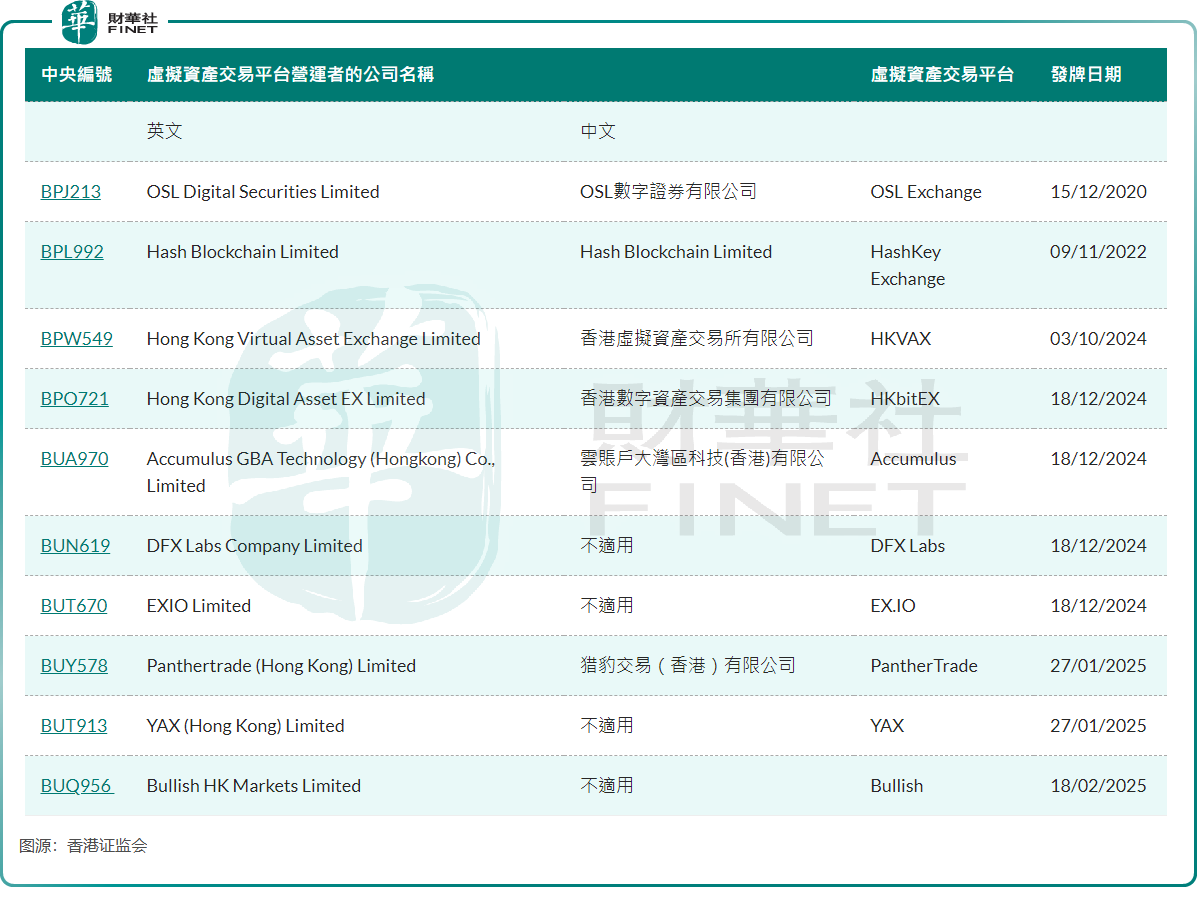Click 18/12/2024 in the DFX Labs row

point(1099,546)
